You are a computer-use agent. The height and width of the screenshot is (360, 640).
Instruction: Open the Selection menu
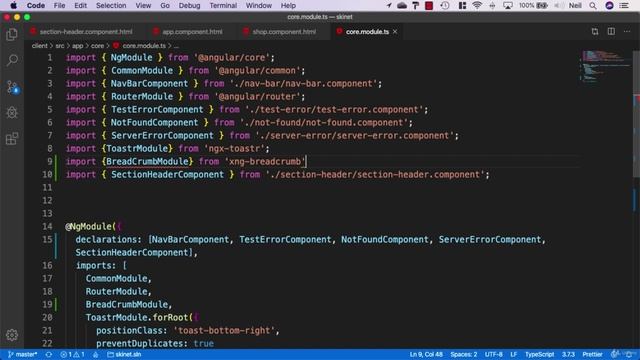(x=111, y=5)
